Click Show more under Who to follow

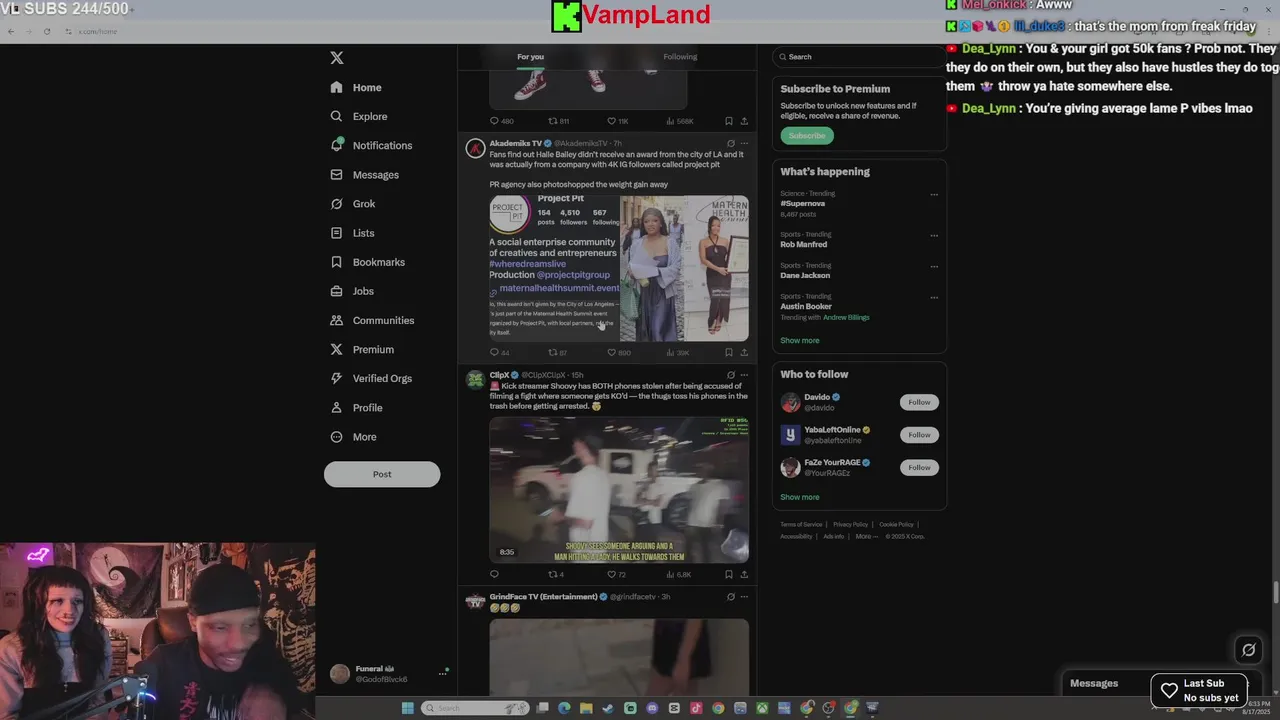(800, 497)
